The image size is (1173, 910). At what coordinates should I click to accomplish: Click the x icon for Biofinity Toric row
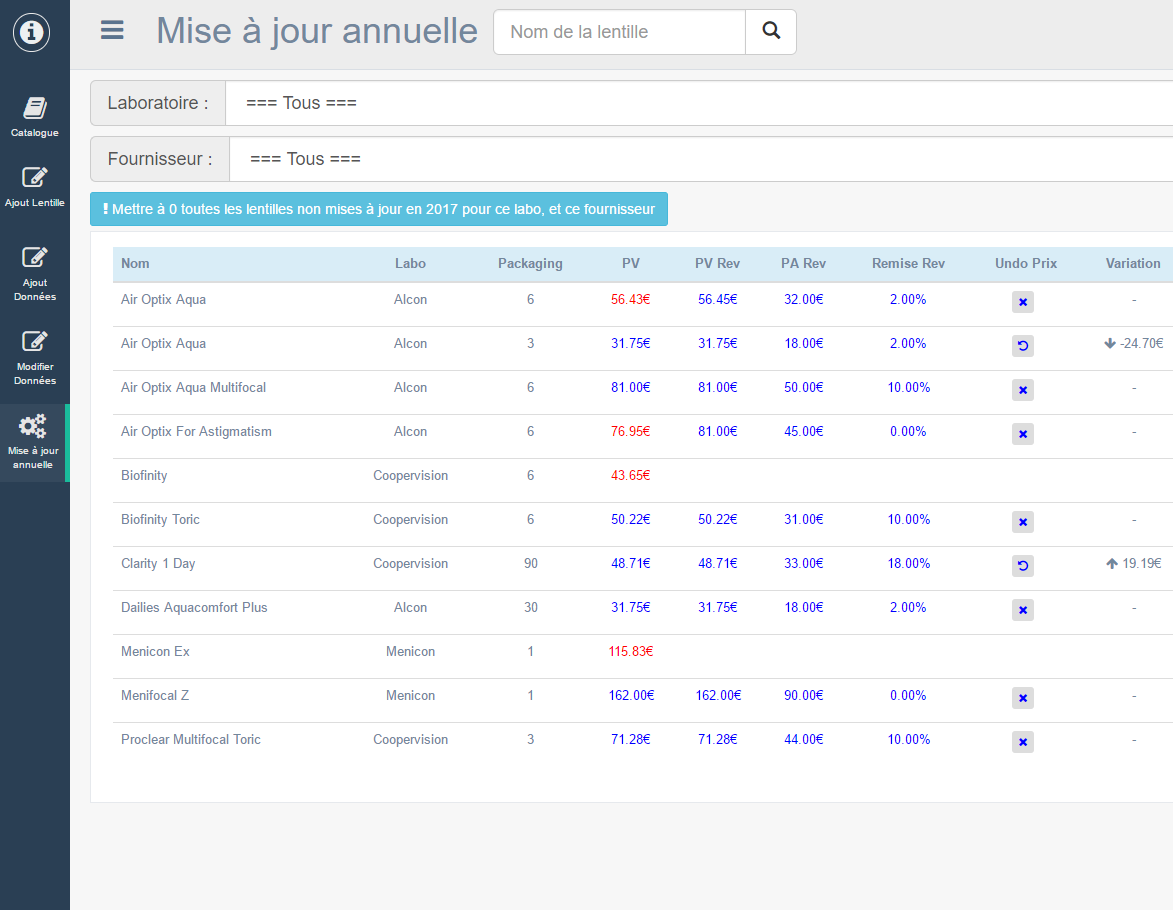tap(1022, 522)
